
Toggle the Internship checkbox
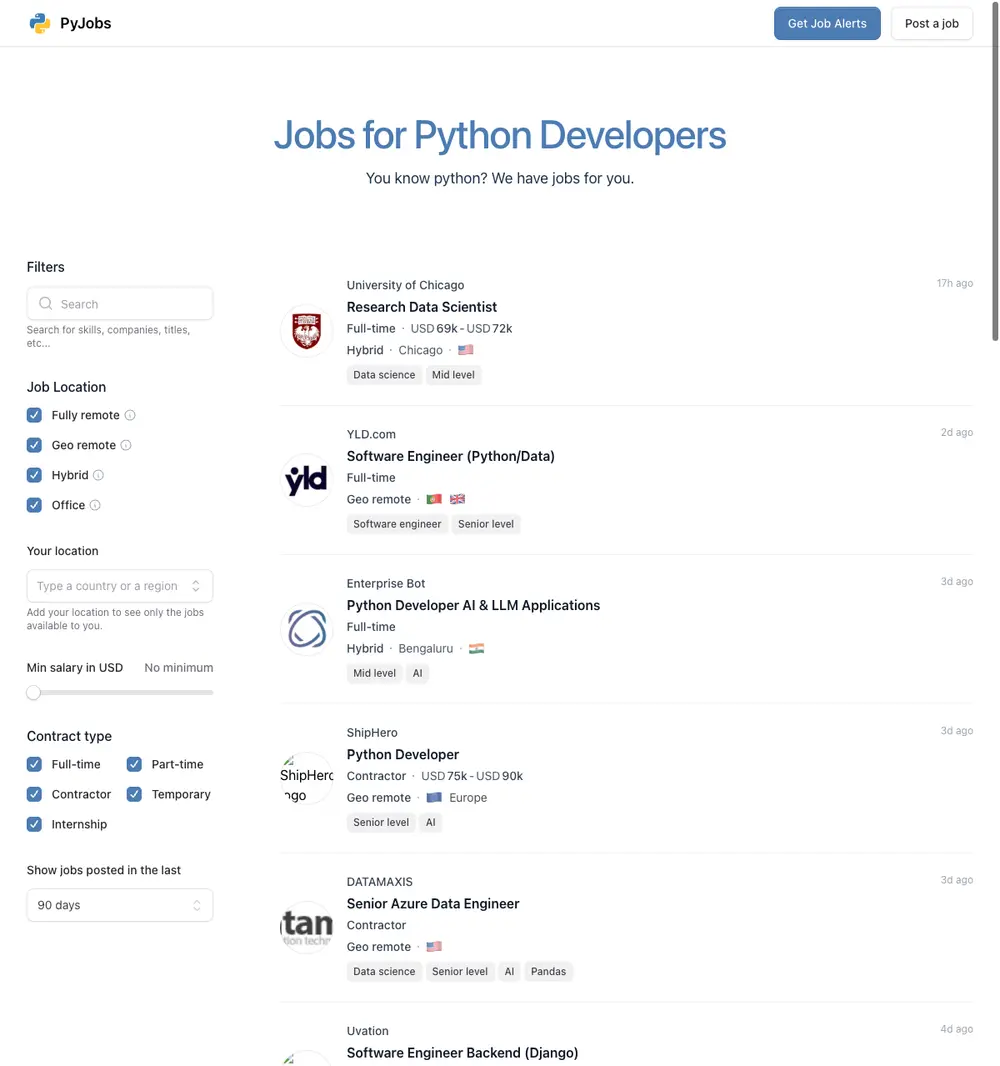[x=34, y=824]
